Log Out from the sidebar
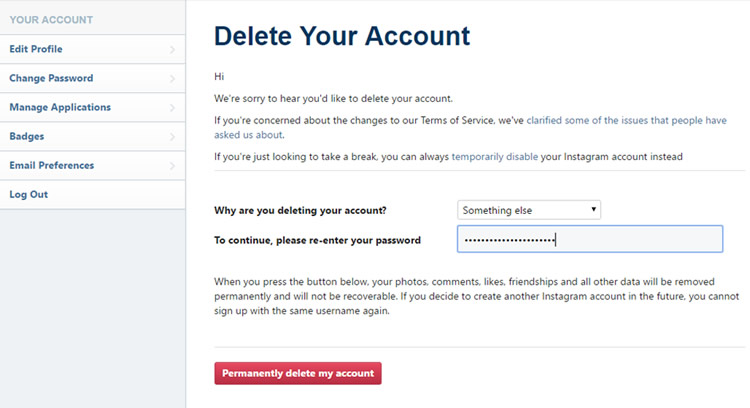Viewport: 750px width, 408px height. pyautogui.click(x=29, y=194)
